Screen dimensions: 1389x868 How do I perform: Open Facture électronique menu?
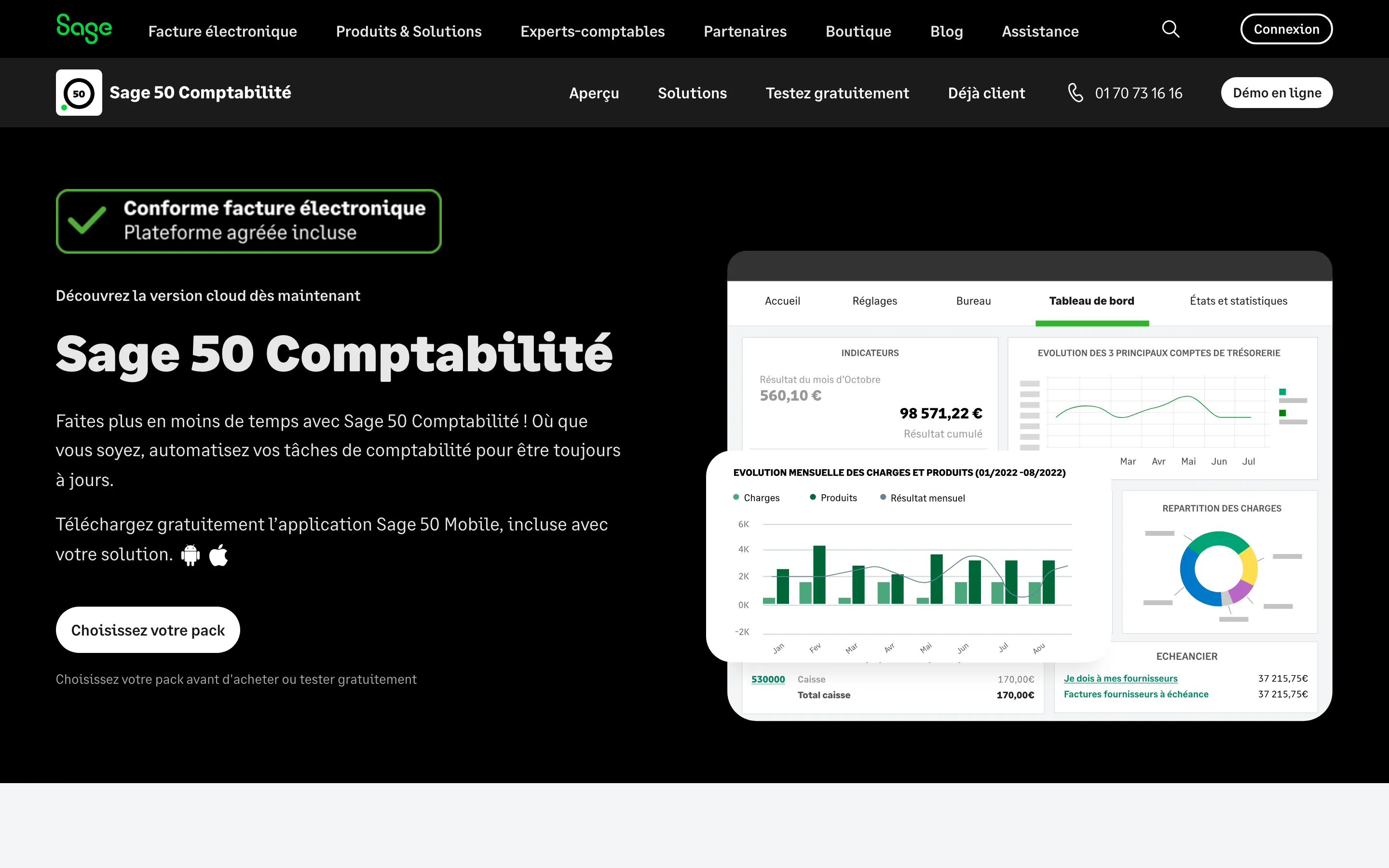click(223, 31)
